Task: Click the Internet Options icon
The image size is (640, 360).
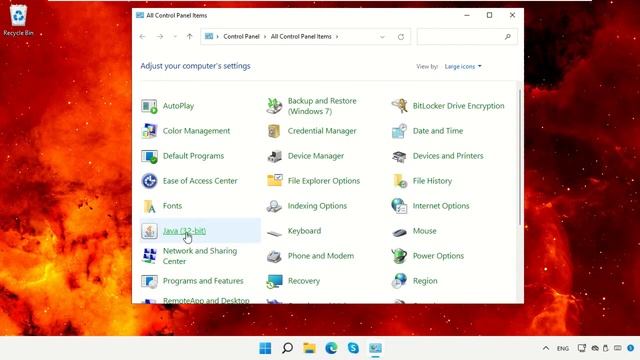Action: [399, 206]
